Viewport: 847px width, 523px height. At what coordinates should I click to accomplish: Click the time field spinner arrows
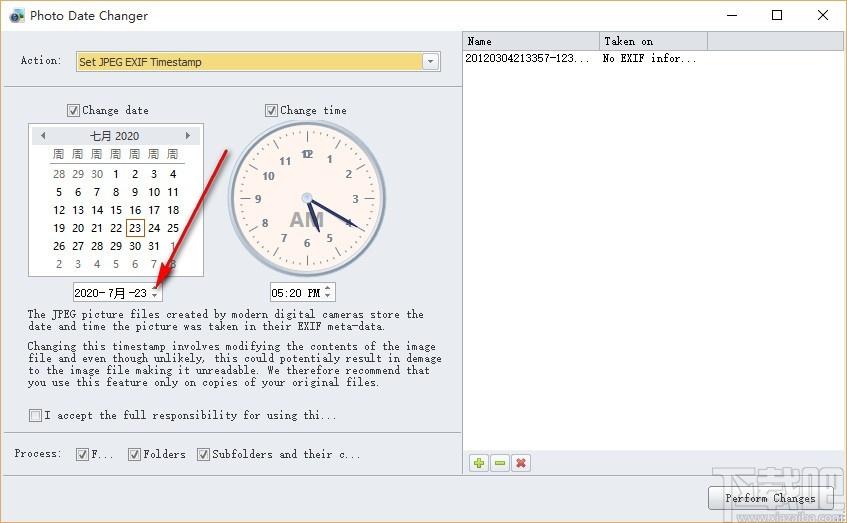(327, 292)
